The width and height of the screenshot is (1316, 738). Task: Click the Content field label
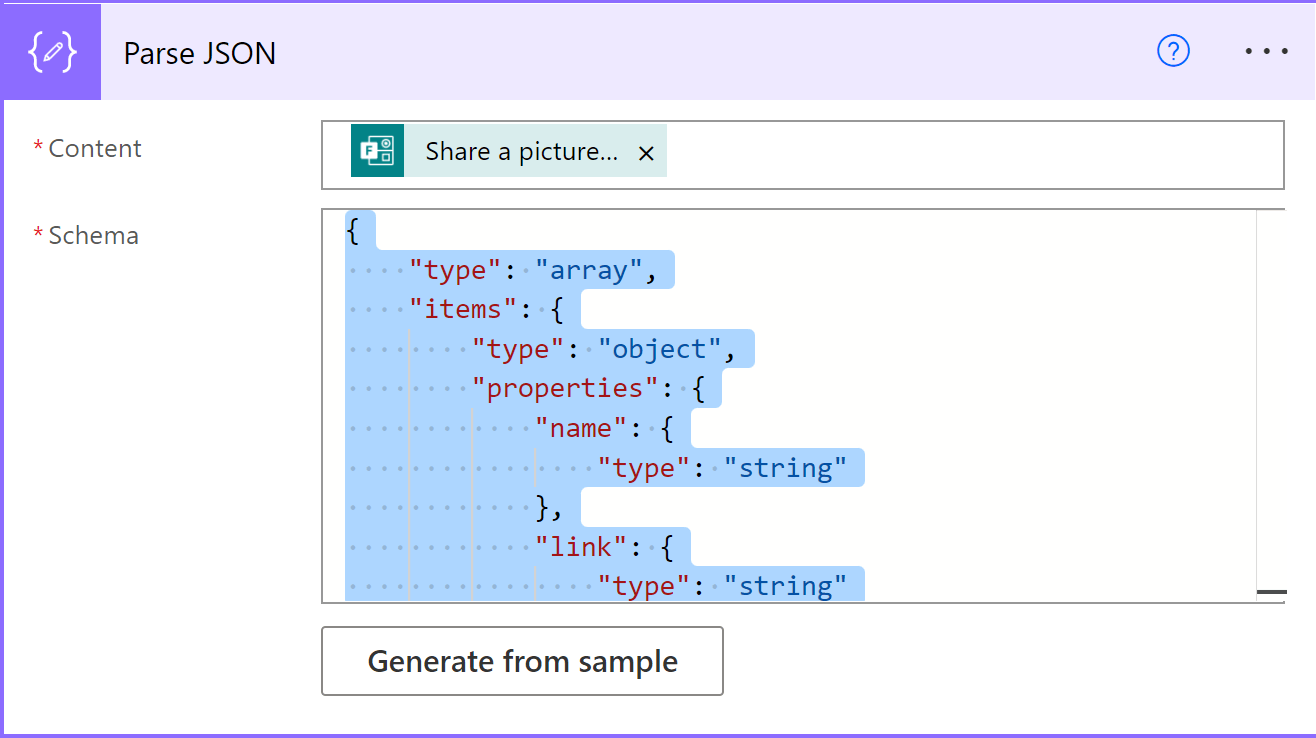click(94, 148)
